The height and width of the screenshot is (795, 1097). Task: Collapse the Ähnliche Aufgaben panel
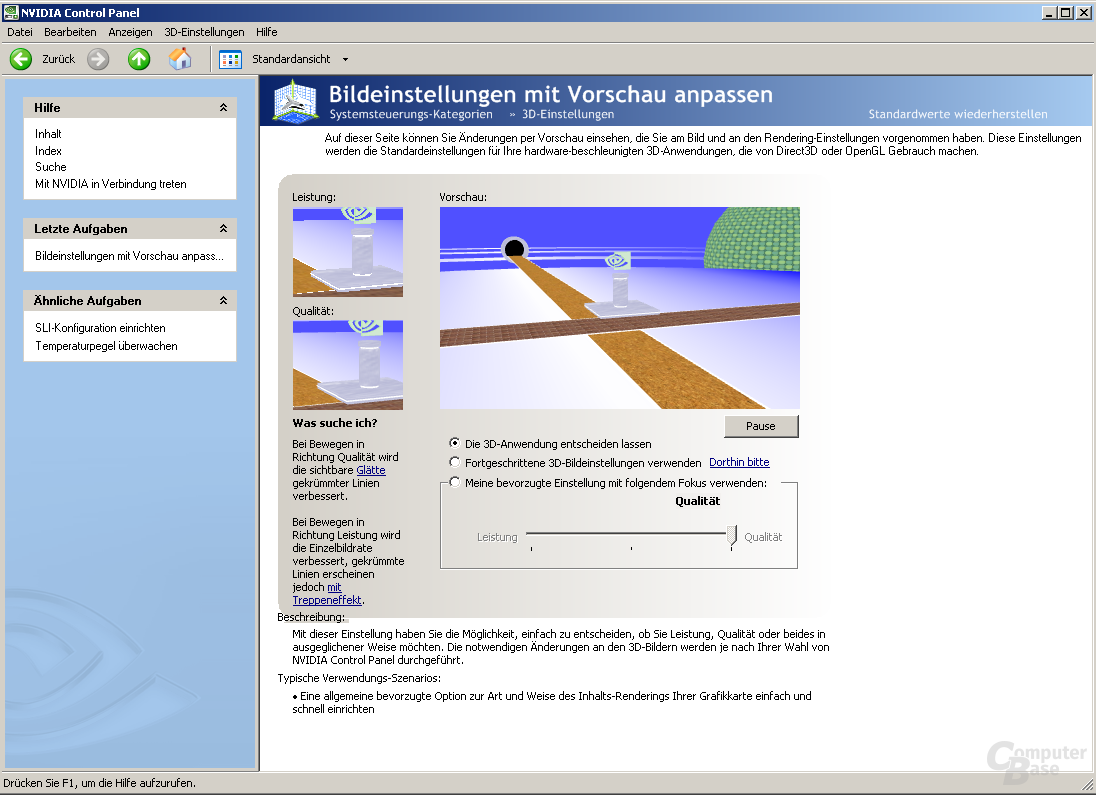(x=223, y=301)
